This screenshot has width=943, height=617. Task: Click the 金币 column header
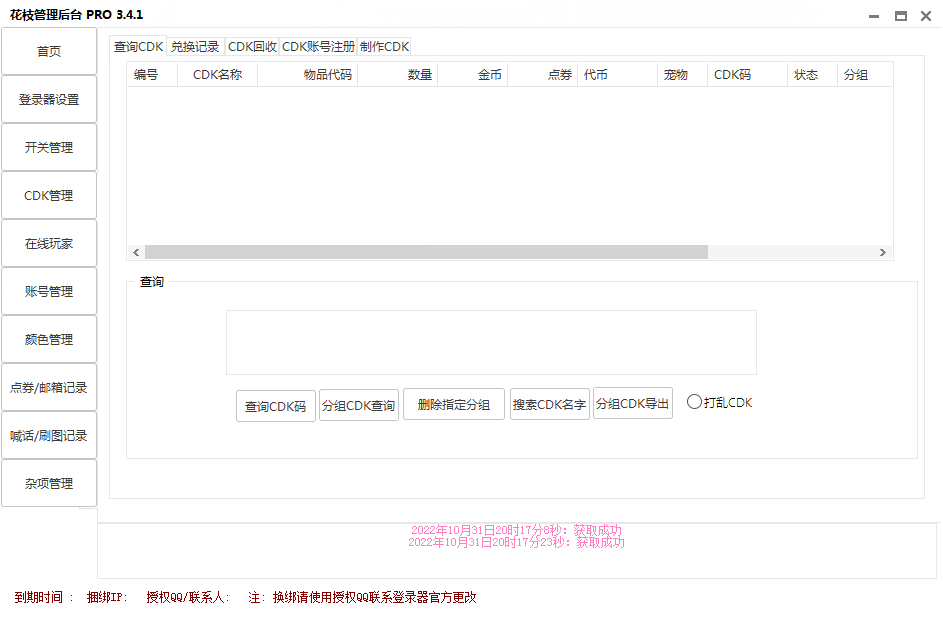click(473, 75)
